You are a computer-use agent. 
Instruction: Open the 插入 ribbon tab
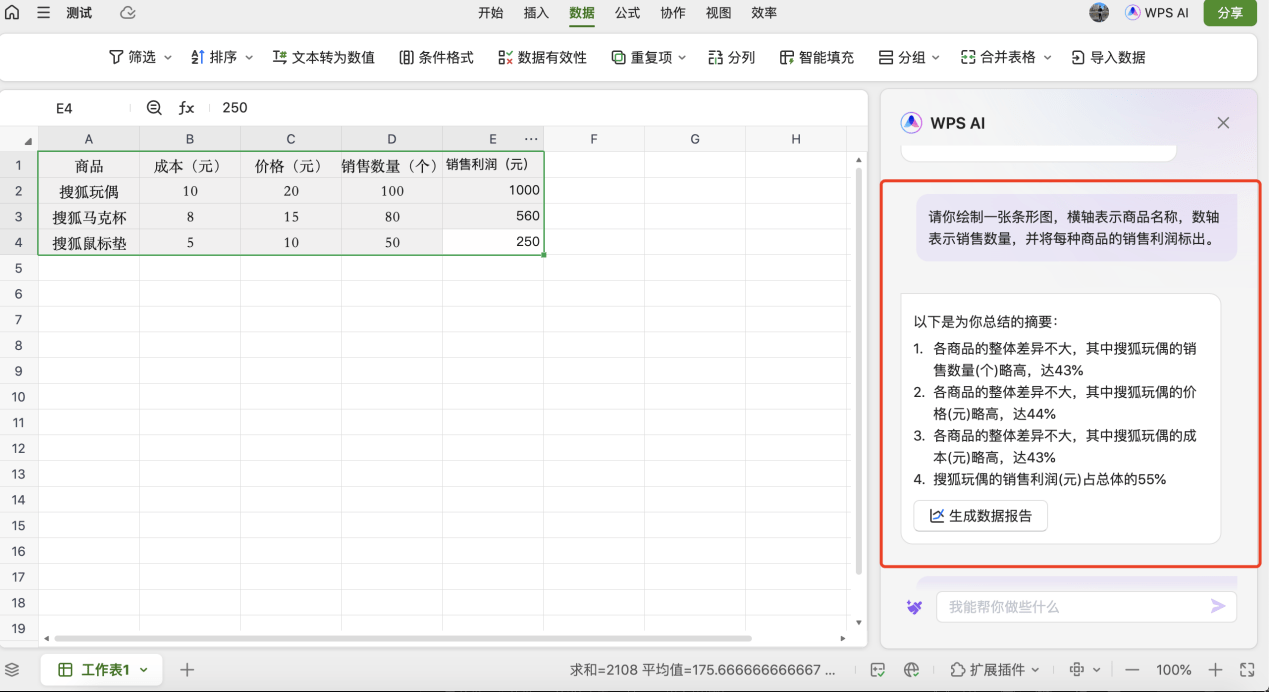[x=536, y=13]
